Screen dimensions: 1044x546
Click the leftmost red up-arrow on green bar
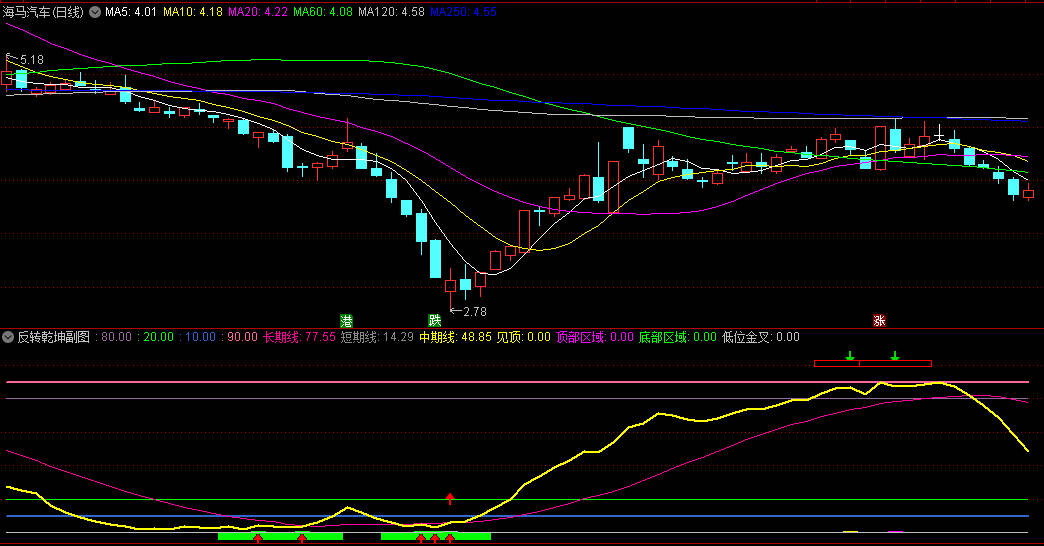click(258, 539)
